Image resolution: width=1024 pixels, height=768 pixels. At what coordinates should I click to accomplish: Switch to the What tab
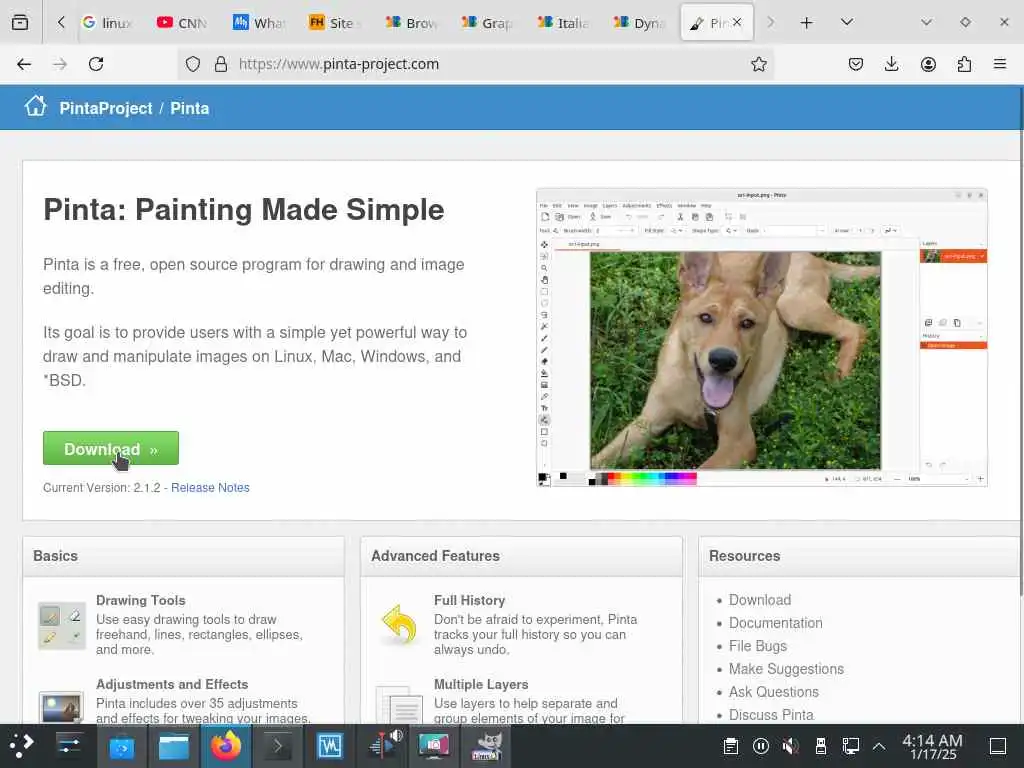(259, 23)
